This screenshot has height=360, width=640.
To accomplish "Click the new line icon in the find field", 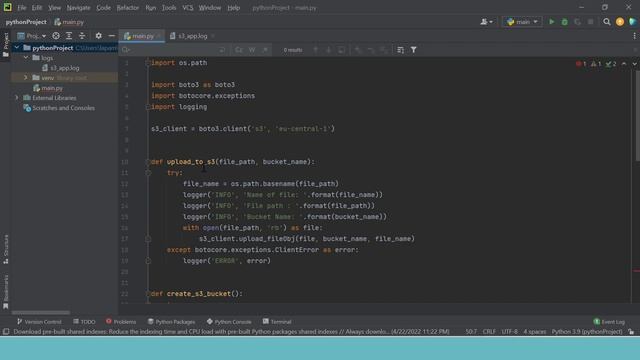I will 222,50.
